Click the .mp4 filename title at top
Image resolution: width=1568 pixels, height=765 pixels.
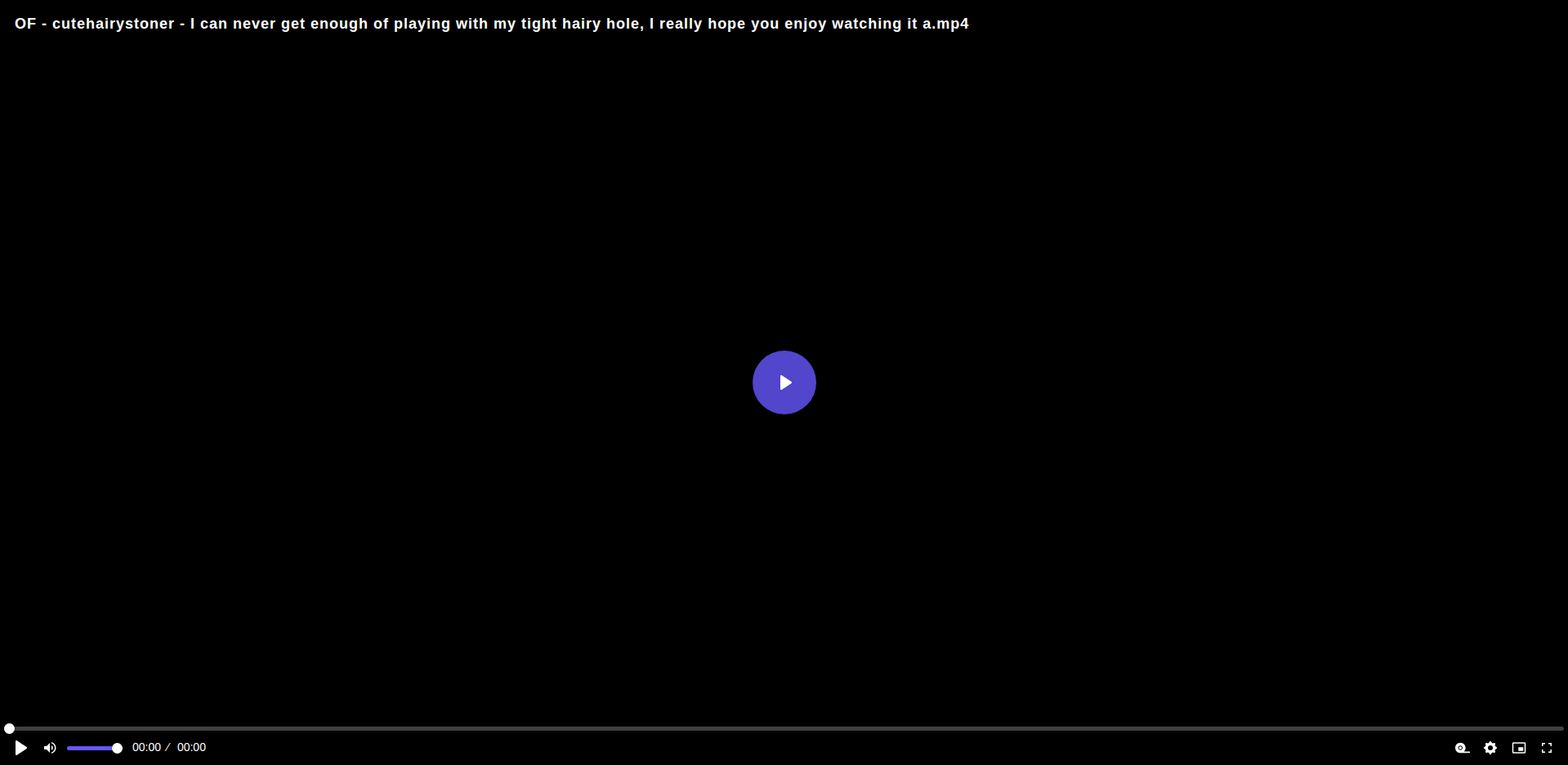click(x=492, y=24)
